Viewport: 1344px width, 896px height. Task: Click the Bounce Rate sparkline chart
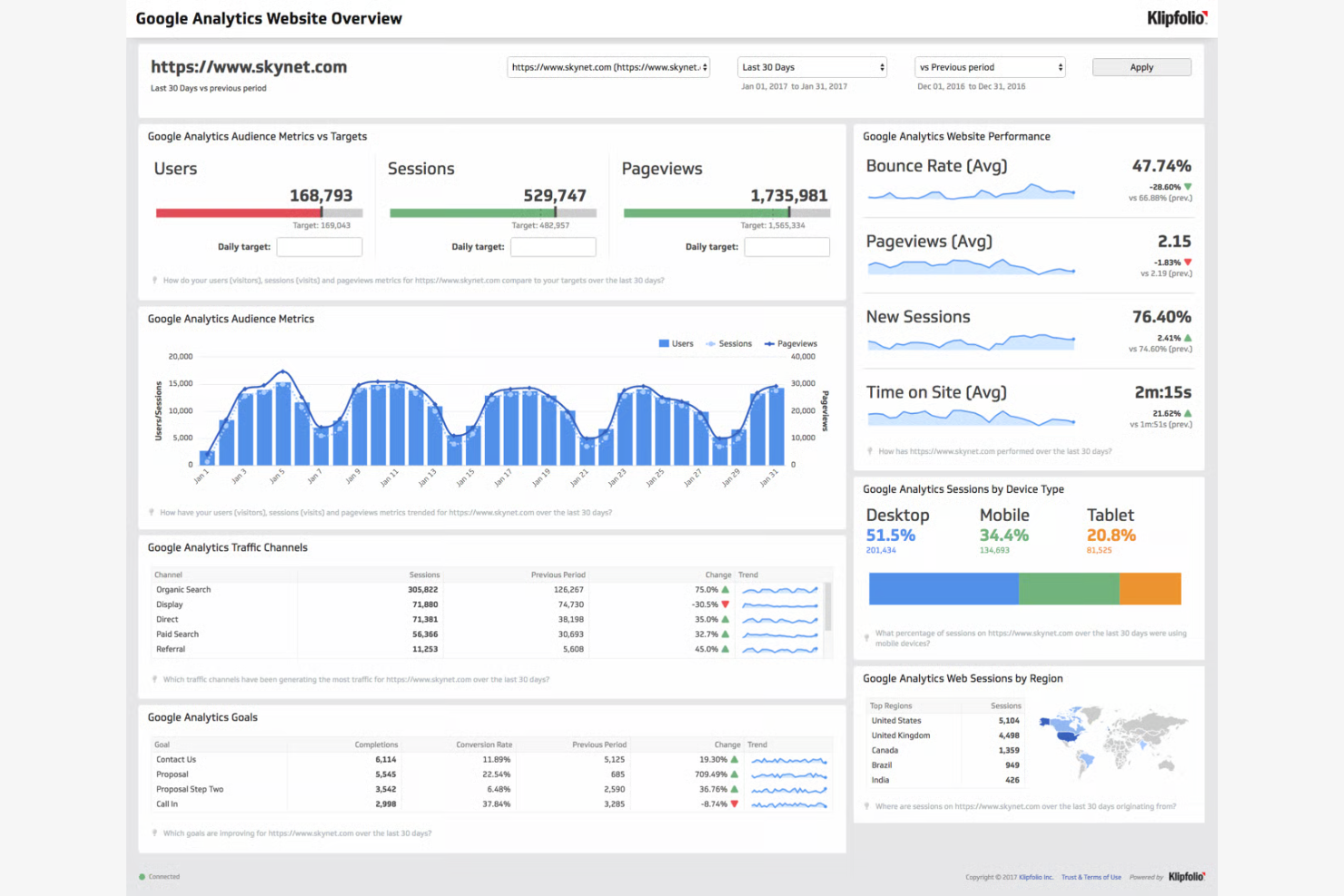pyautogui.click(x=971, y=192)
